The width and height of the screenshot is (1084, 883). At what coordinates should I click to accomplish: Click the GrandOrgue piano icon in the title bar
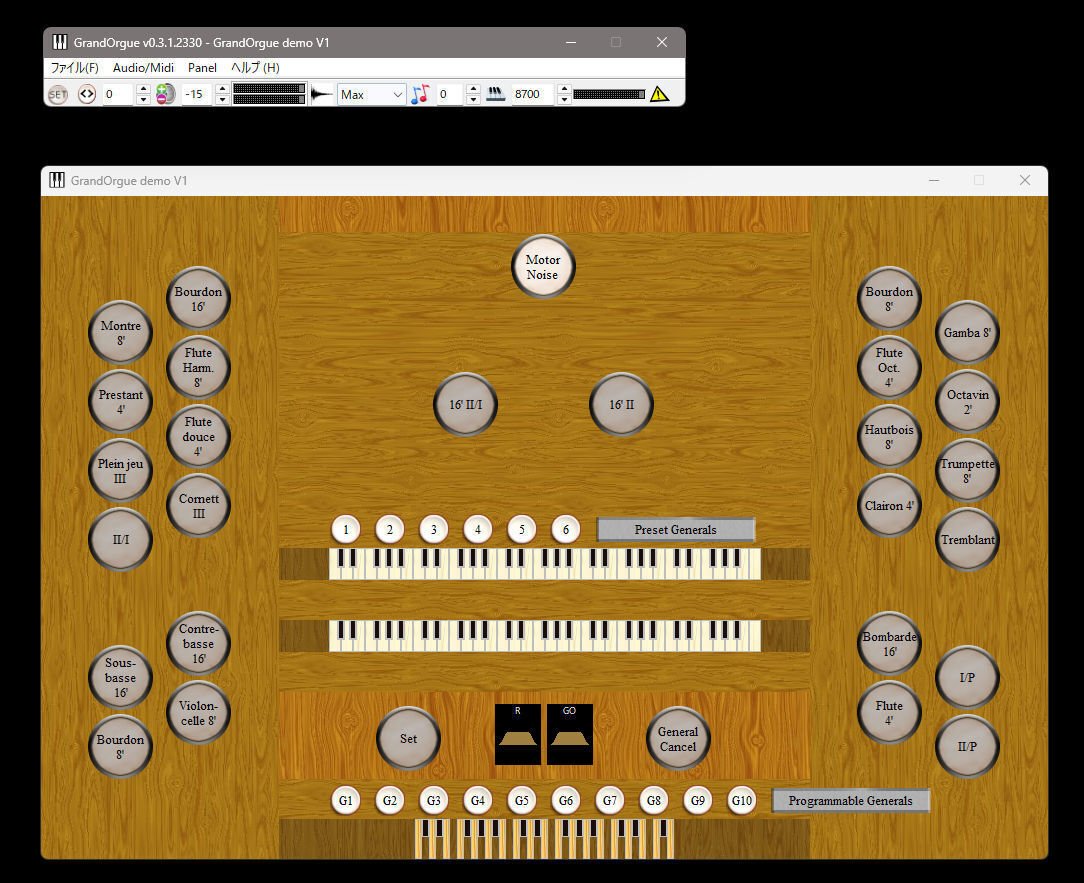pyautogui.click(x=60, y=42)
